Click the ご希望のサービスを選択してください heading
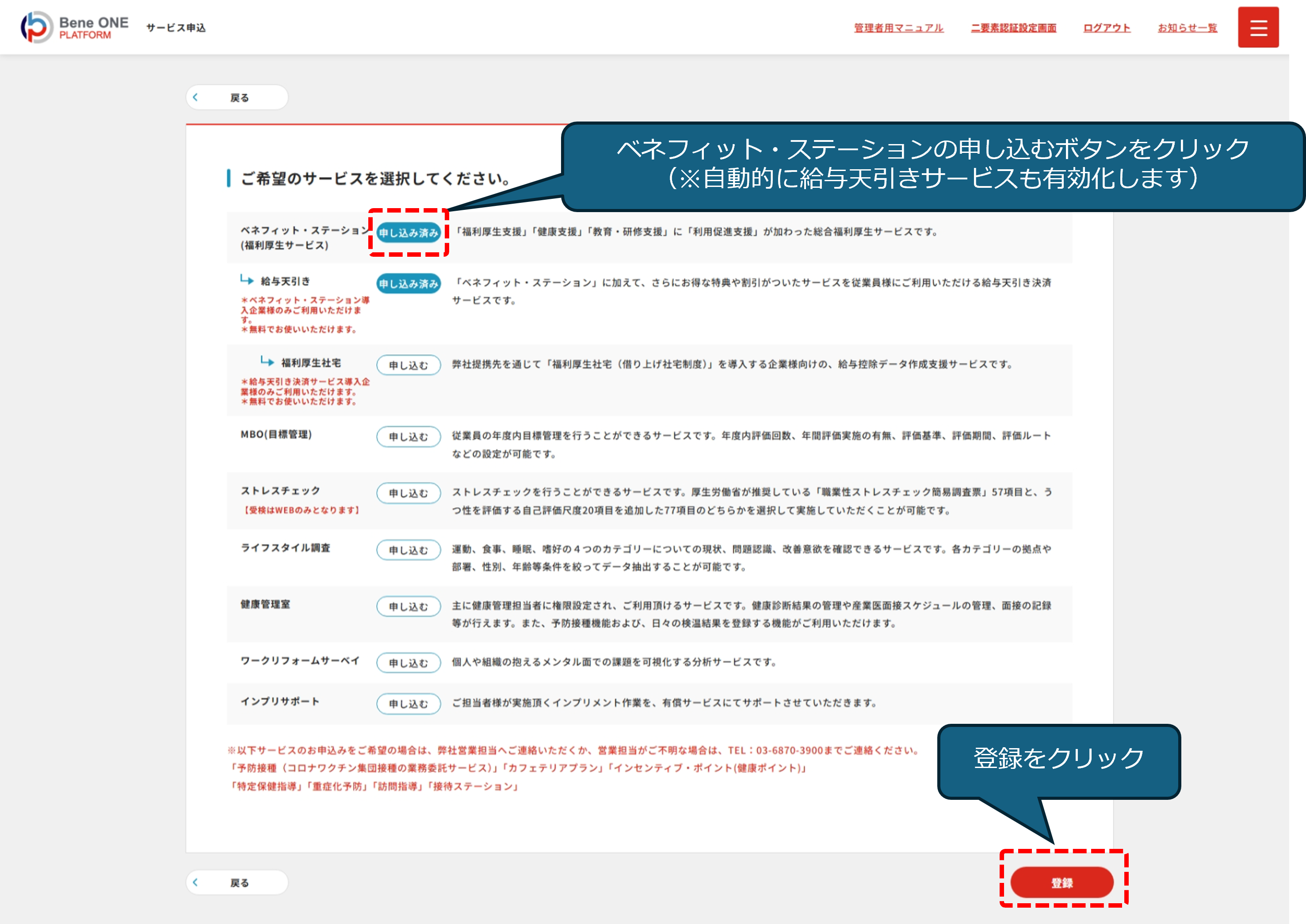Image resolution: width=1306 pixels, height=924 pixels. (x=376, y=178)
